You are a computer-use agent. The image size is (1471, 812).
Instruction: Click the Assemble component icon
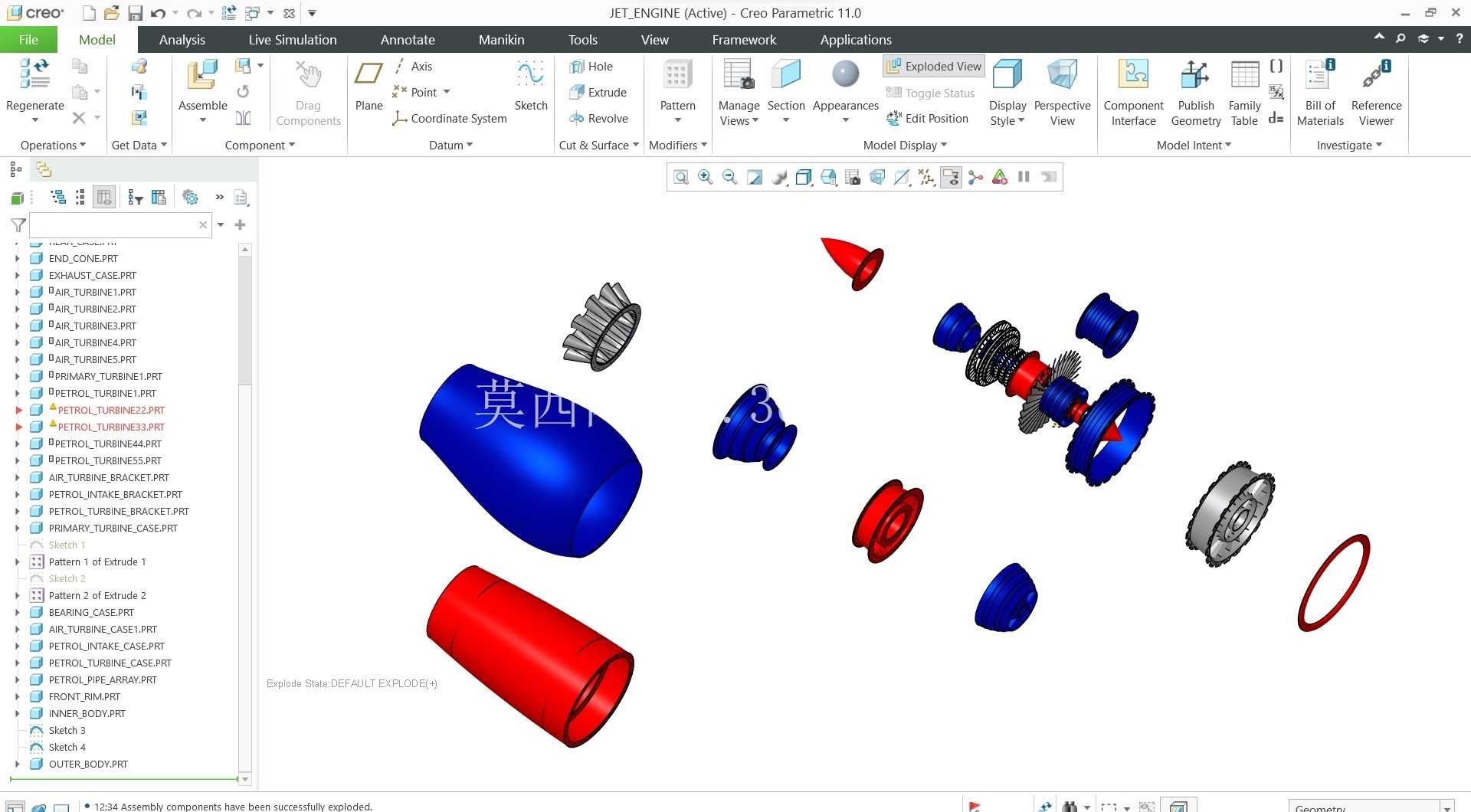click(x=202, y=75)
